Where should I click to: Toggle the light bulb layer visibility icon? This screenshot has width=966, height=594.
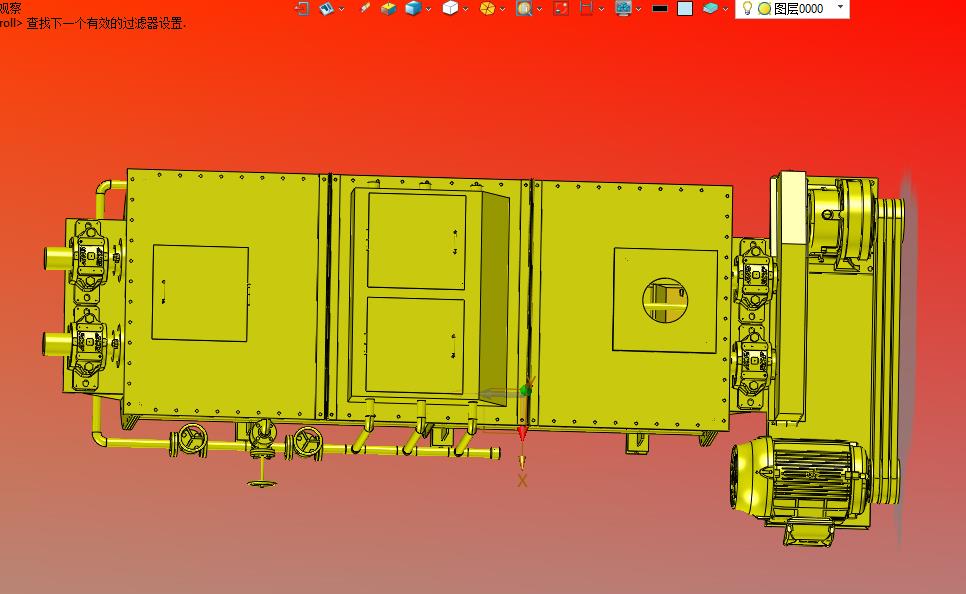pos(747,8)
